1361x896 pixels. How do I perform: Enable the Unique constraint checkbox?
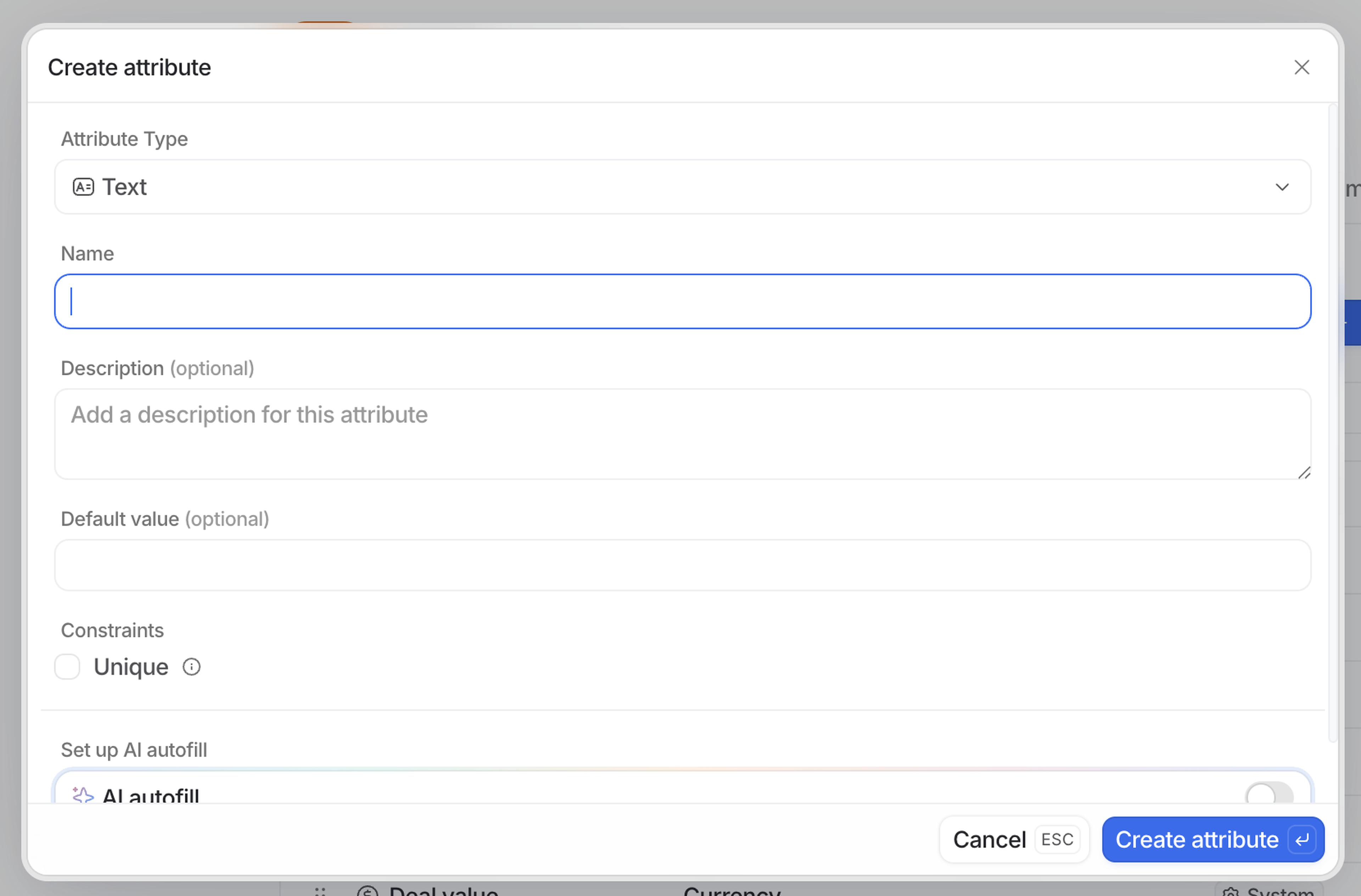(67, 667)
